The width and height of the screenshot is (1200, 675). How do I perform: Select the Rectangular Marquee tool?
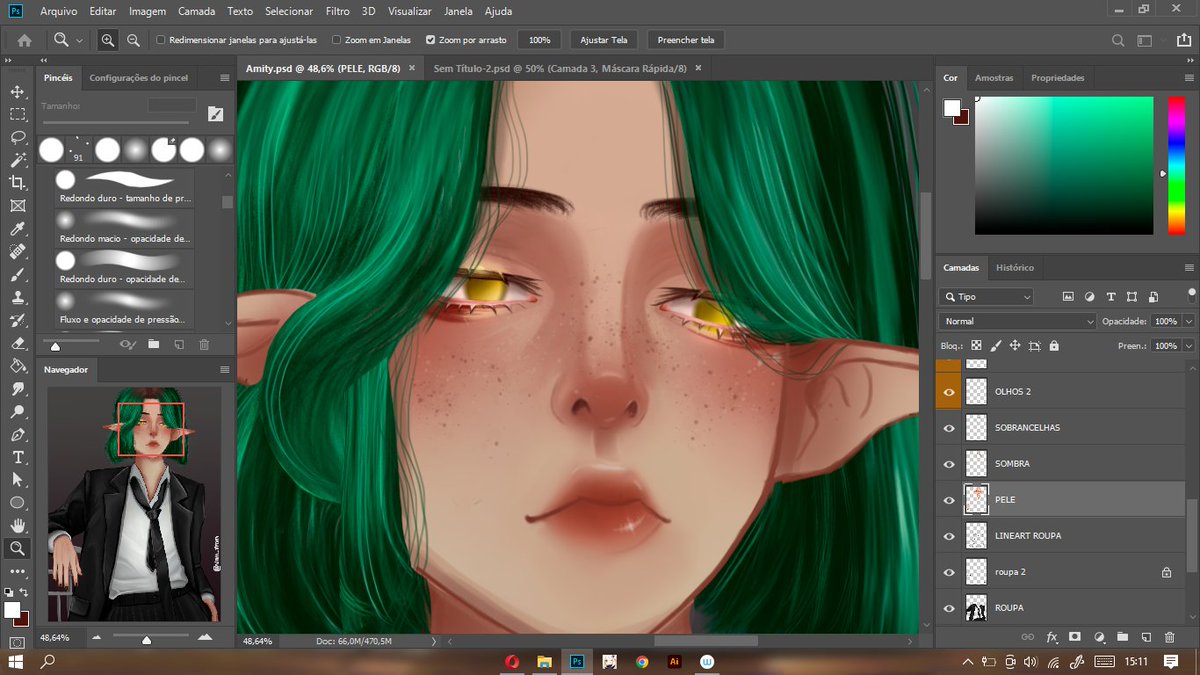click(17, 114)
